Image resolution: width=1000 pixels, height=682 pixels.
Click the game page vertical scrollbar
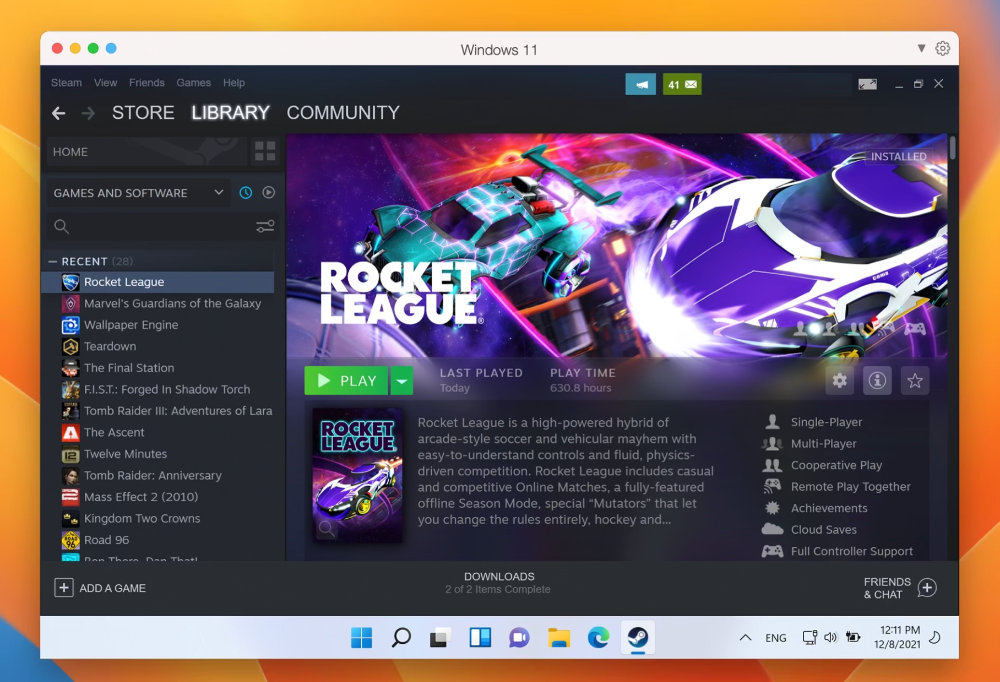pyautogui.click(x=952, y=148)
